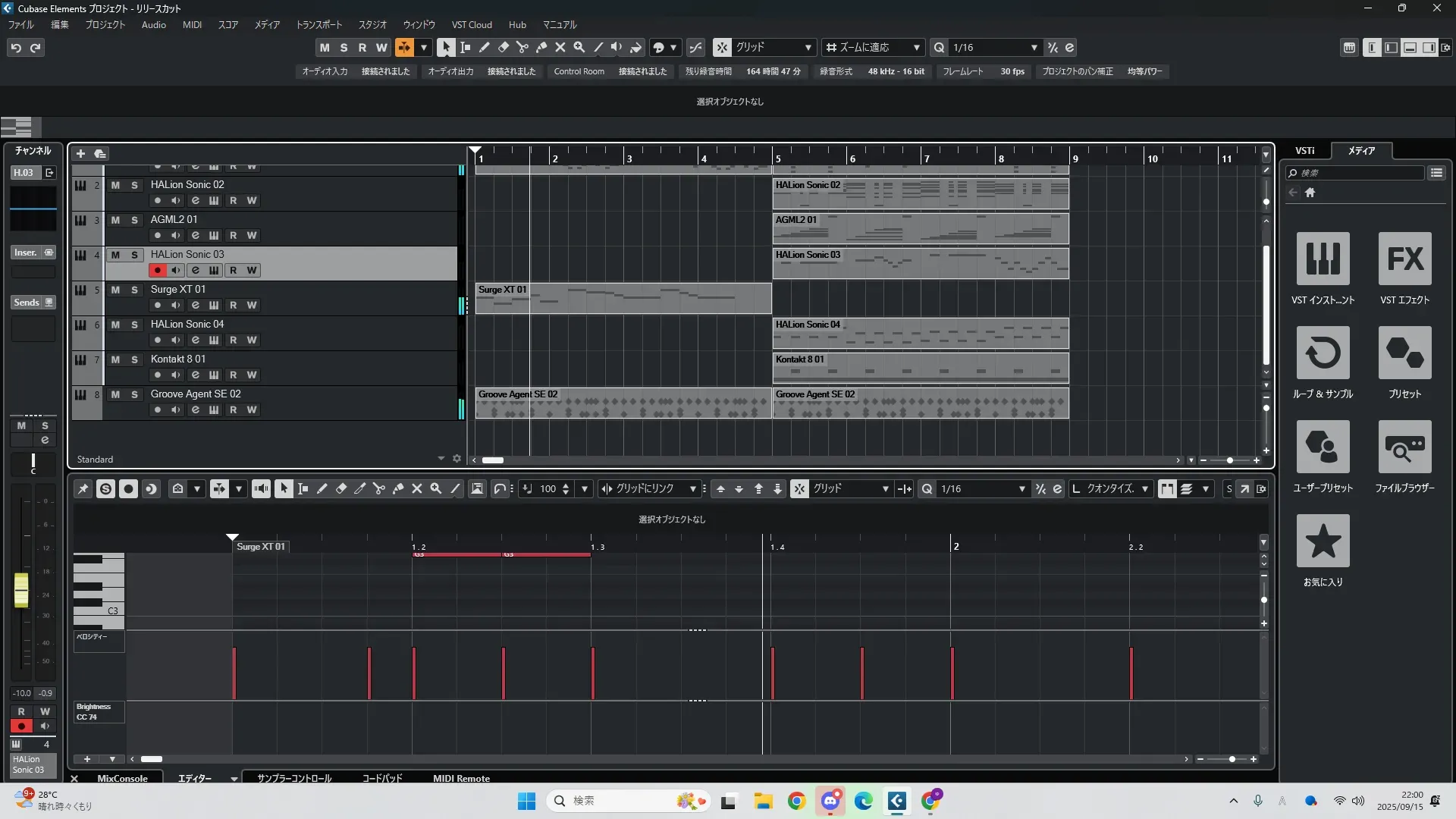1456x819 pixels.
Task: Open Favorites star tile in Media rack
Action: 1323,541
